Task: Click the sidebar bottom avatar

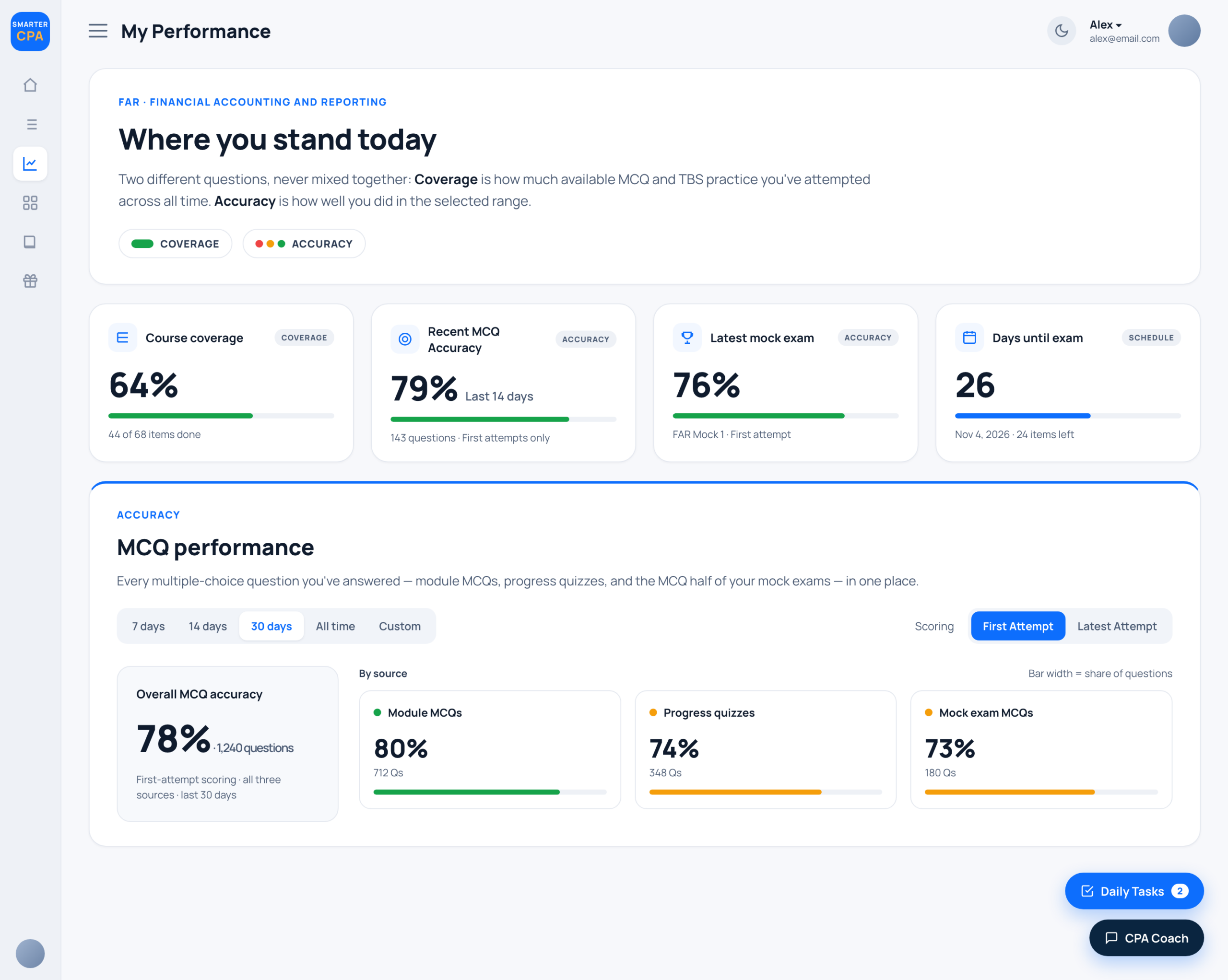Action: point(30,953)
